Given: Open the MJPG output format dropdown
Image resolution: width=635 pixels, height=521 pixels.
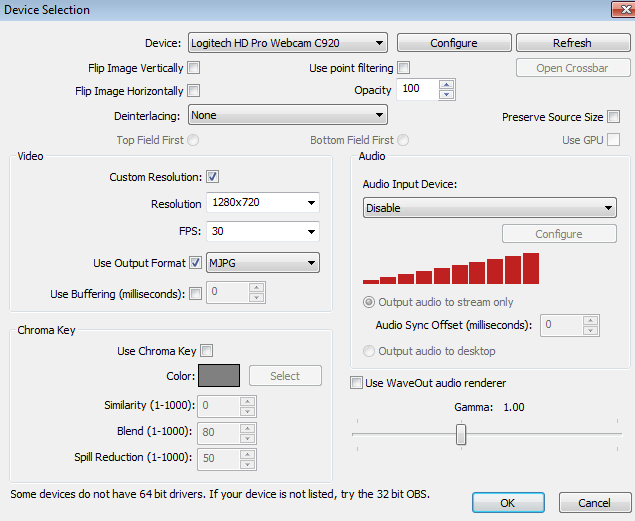Looking at the screenshot, I should pyautogui.click(x=263, y=263).
